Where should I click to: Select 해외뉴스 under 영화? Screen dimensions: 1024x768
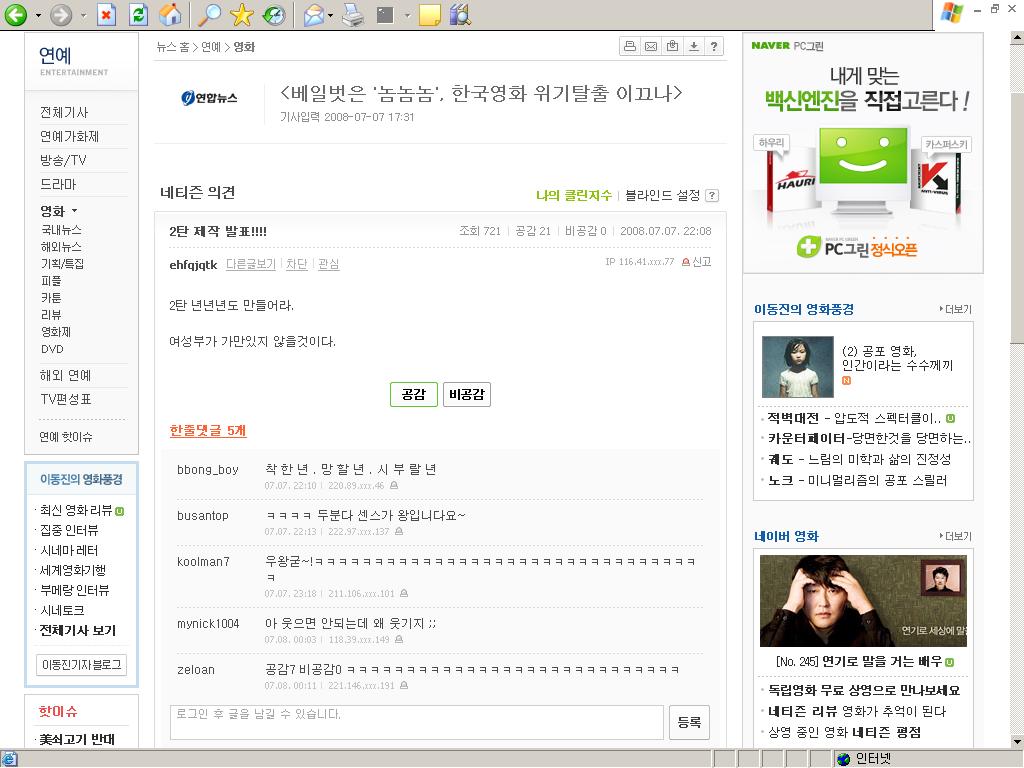(61, 247)
